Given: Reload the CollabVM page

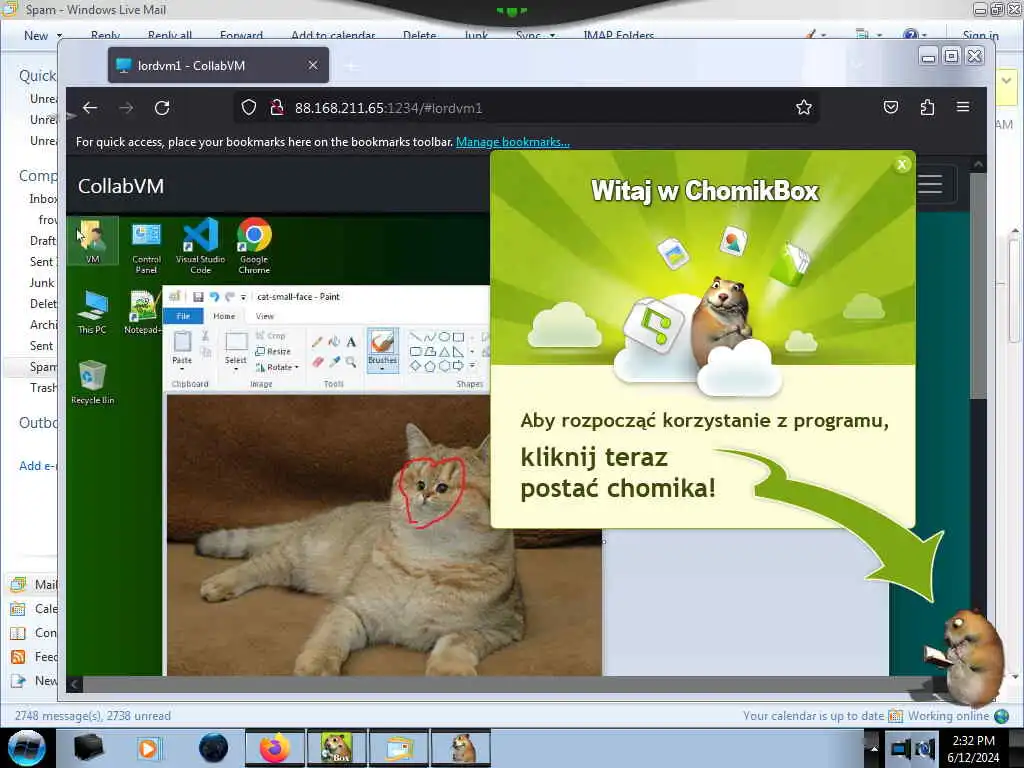Looking at the screenshot, I should point(162,108).
